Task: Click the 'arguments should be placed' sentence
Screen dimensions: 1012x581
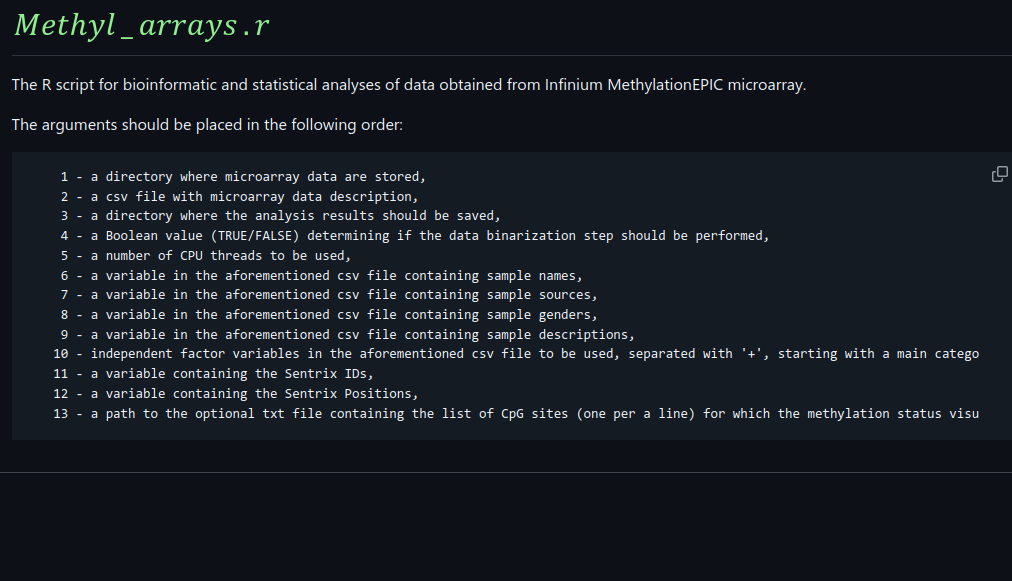Action: (207, 126)
